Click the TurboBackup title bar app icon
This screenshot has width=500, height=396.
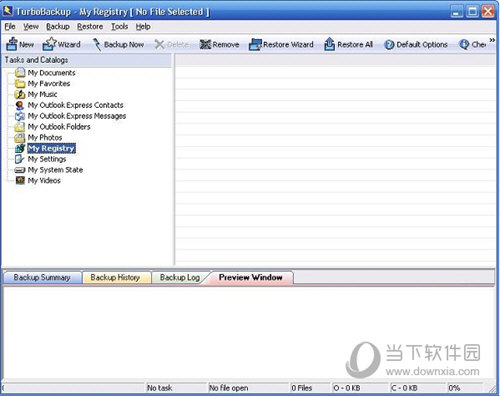click(x=8, y=11)
